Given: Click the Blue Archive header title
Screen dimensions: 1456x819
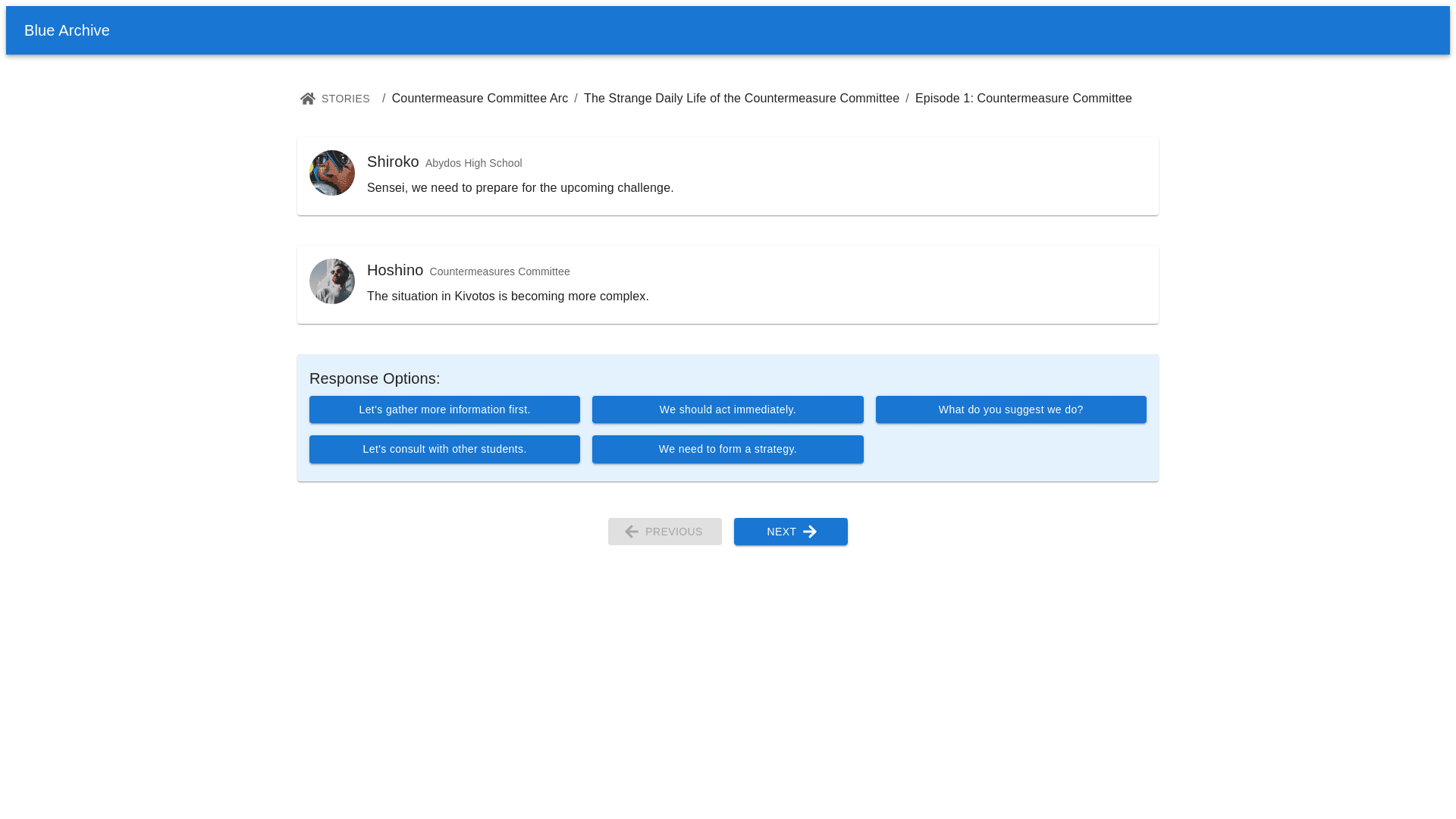Looking at the screenshot, I should click(67, 30).
